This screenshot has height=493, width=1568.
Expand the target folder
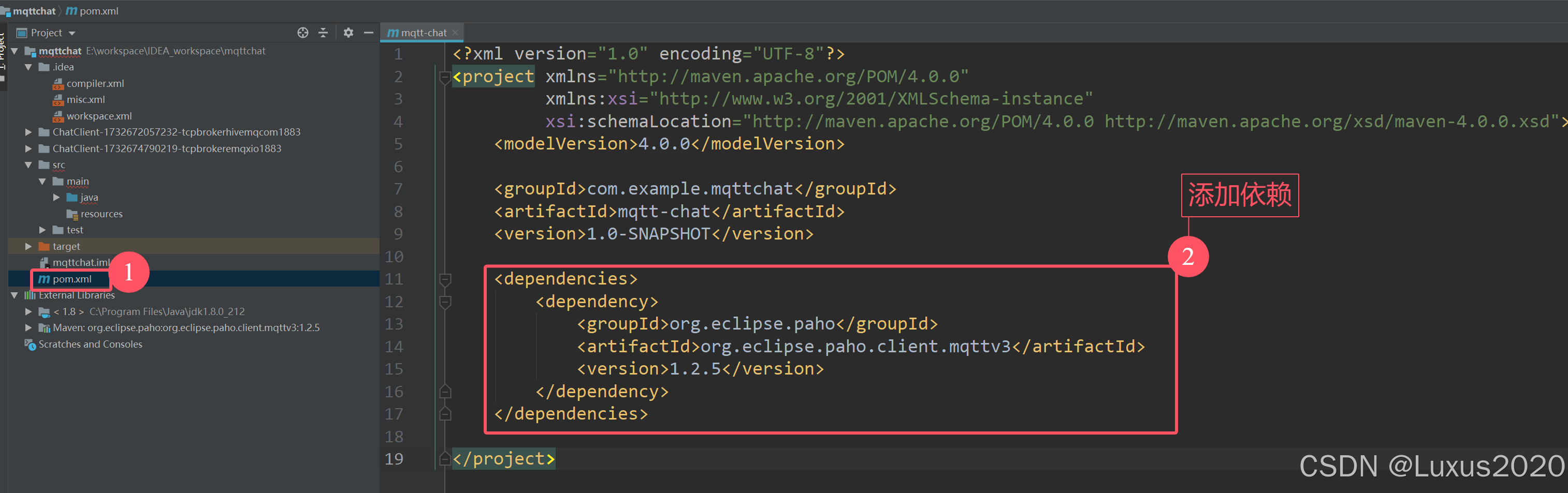click(x=27, y=246)
